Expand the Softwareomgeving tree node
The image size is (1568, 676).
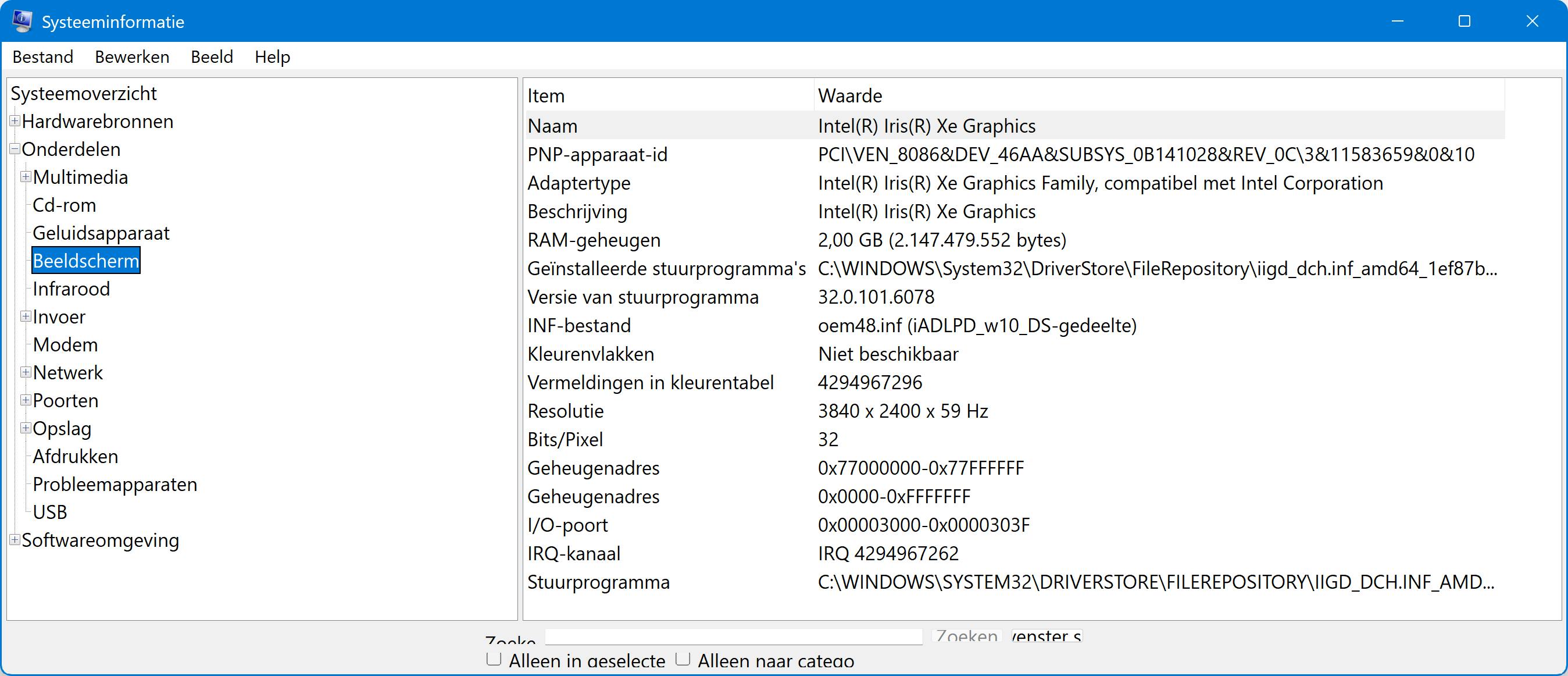tap(15, 540)
